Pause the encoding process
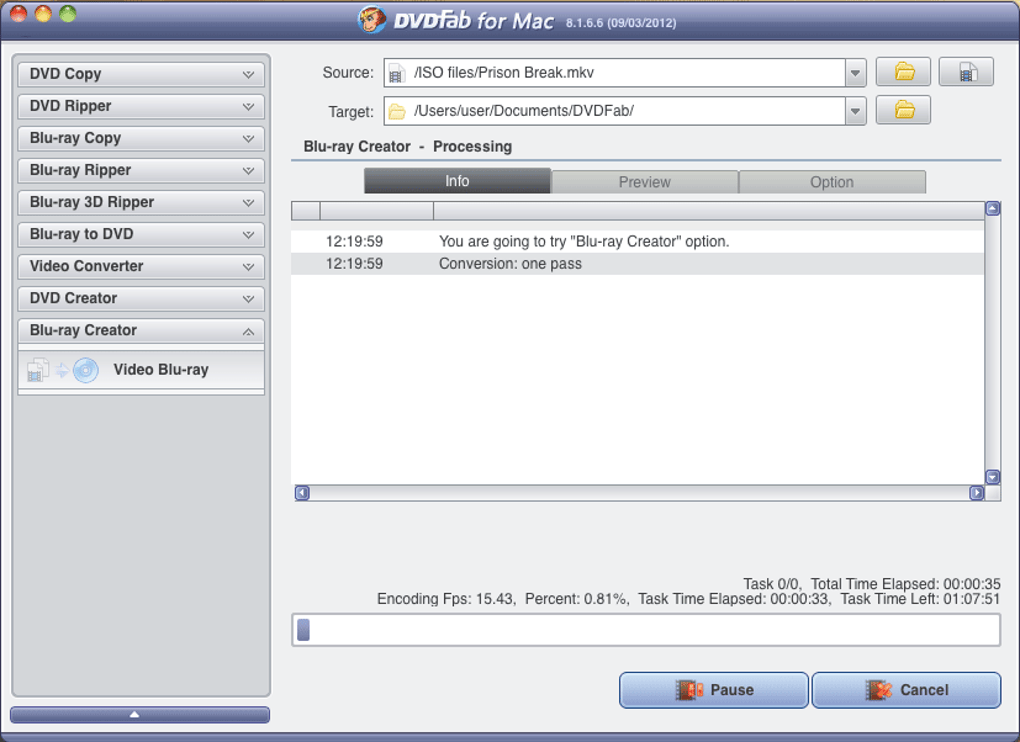The width and height of the screenshot is (1020, 742). click(714, 690)
